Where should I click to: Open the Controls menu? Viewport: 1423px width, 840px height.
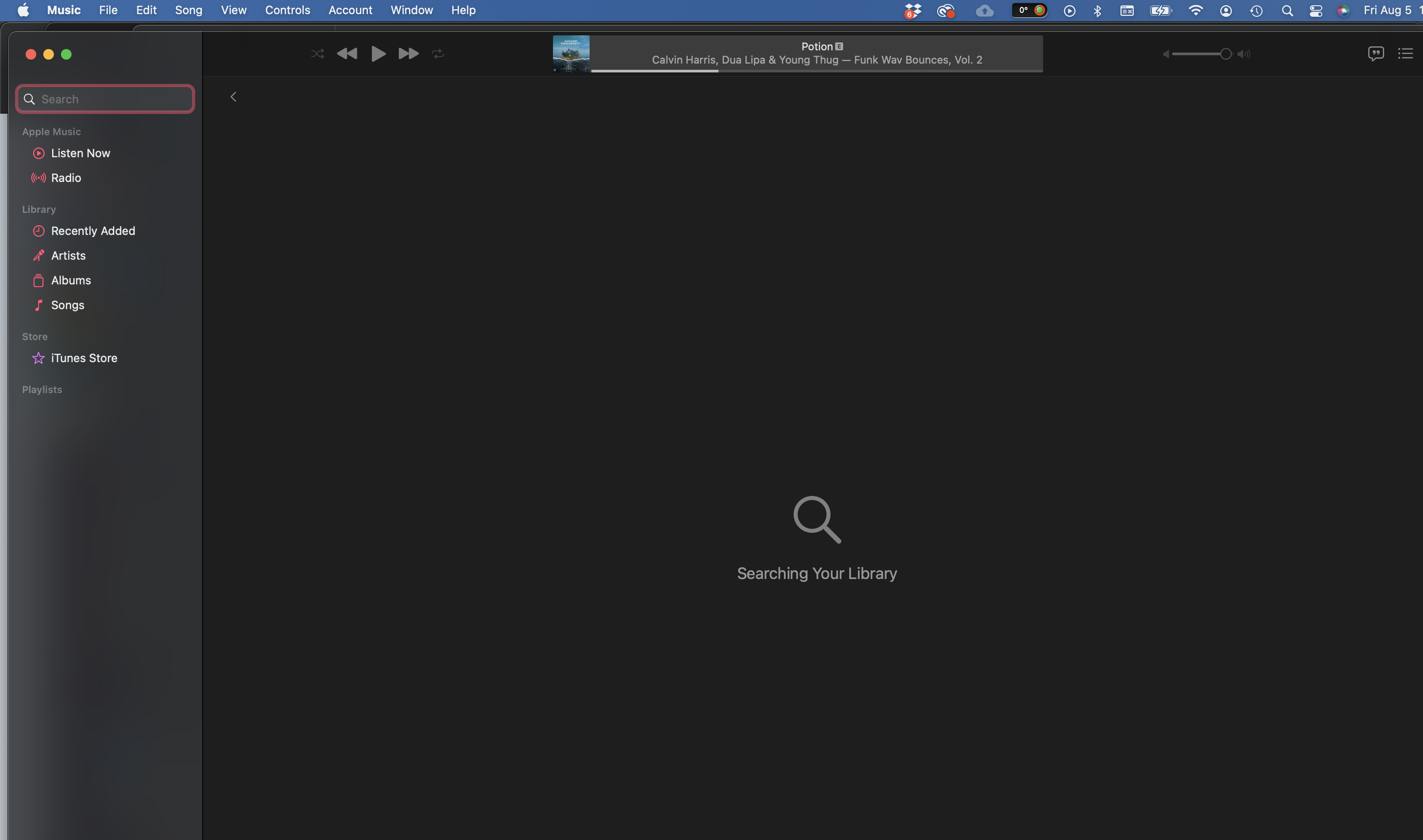pos(287,10)
